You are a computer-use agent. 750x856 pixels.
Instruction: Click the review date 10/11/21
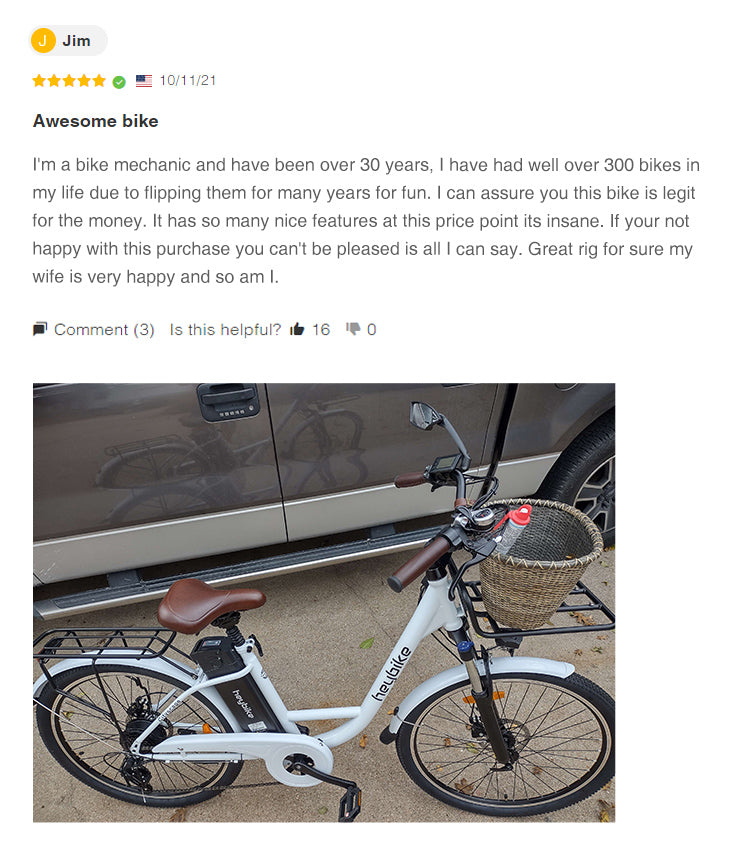188,81
